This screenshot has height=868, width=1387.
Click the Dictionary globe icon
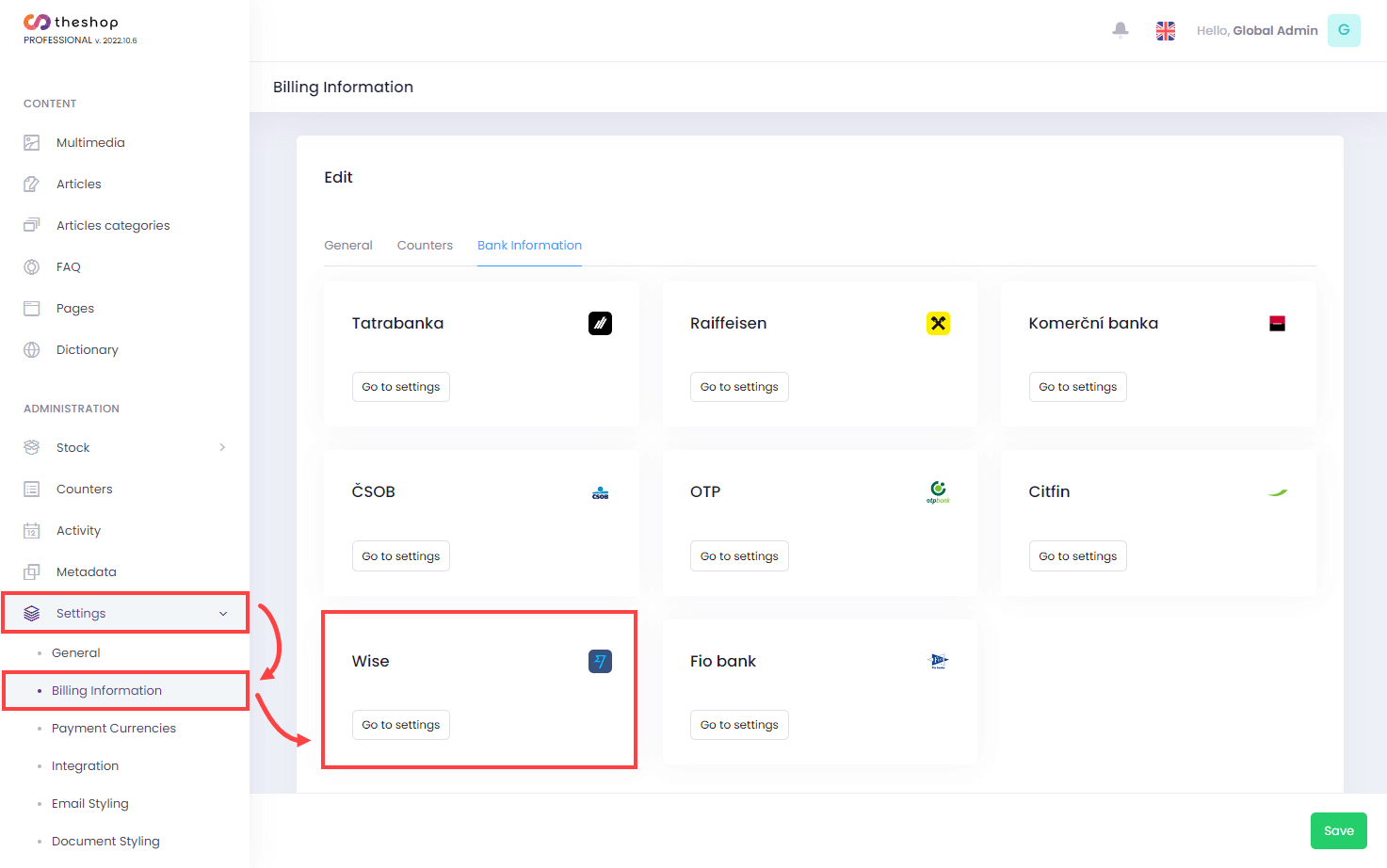click(x=32, y=350)
